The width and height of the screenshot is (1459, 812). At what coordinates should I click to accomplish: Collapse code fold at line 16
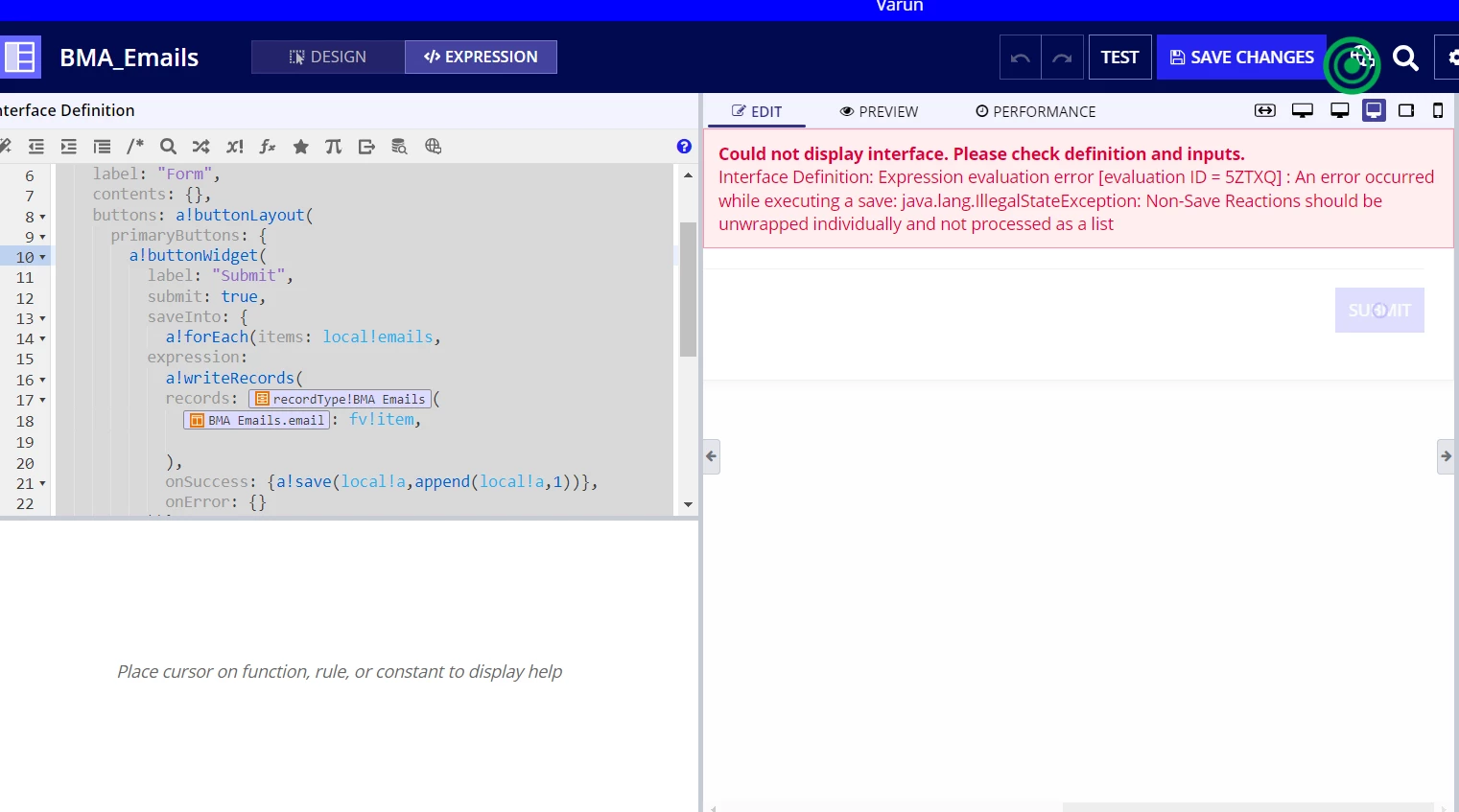(x=42, y=381)
